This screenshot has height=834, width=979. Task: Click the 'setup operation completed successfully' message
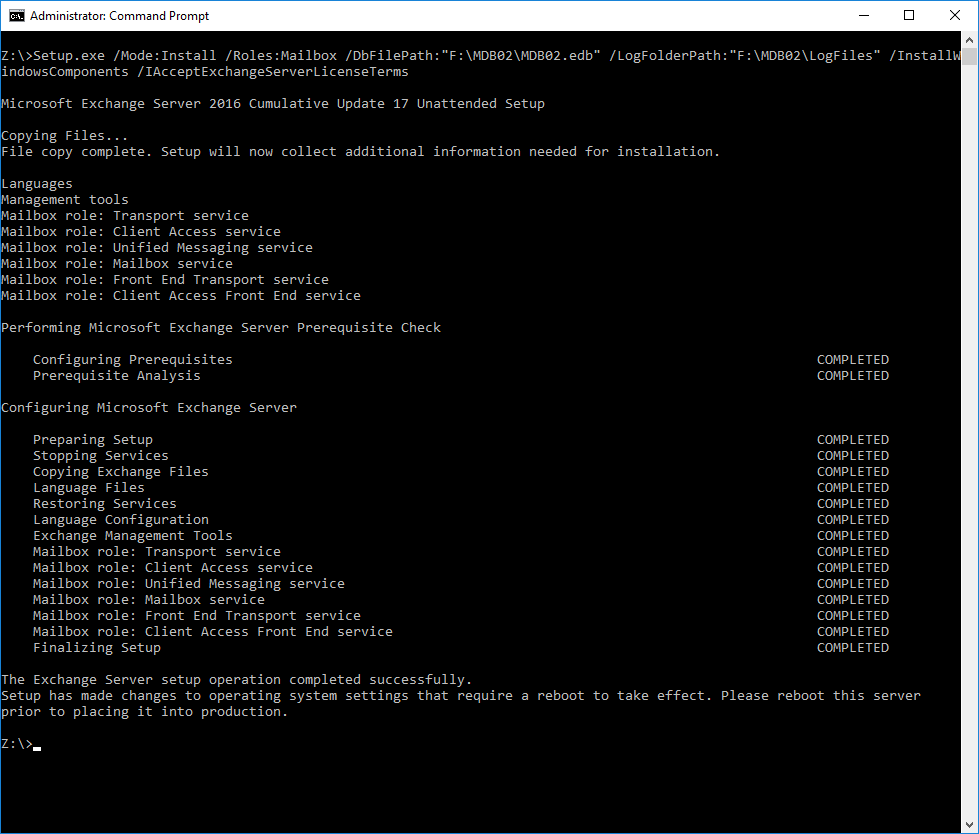236,680
